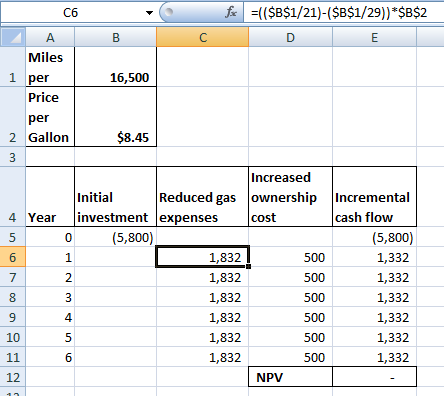This screenshot has width=444, height=396.
Task: Select column B header
Action: pyautogui.click(x=116, y=37)
